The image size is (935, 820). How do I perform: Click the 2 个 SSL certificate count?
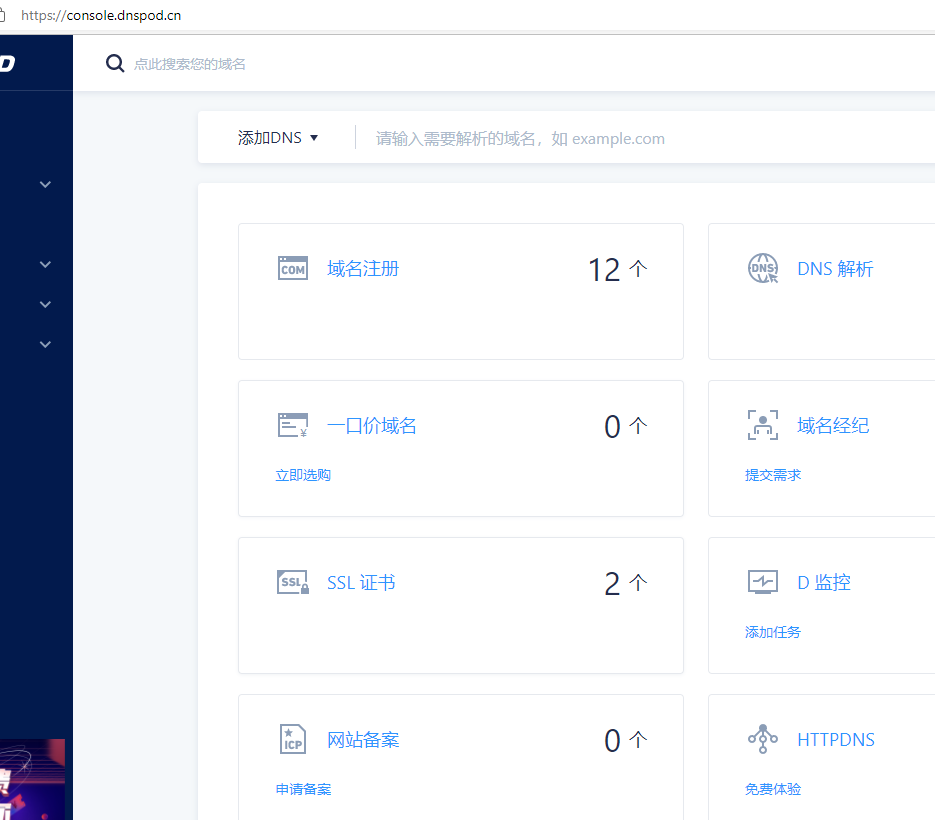(x=626, y=583)
